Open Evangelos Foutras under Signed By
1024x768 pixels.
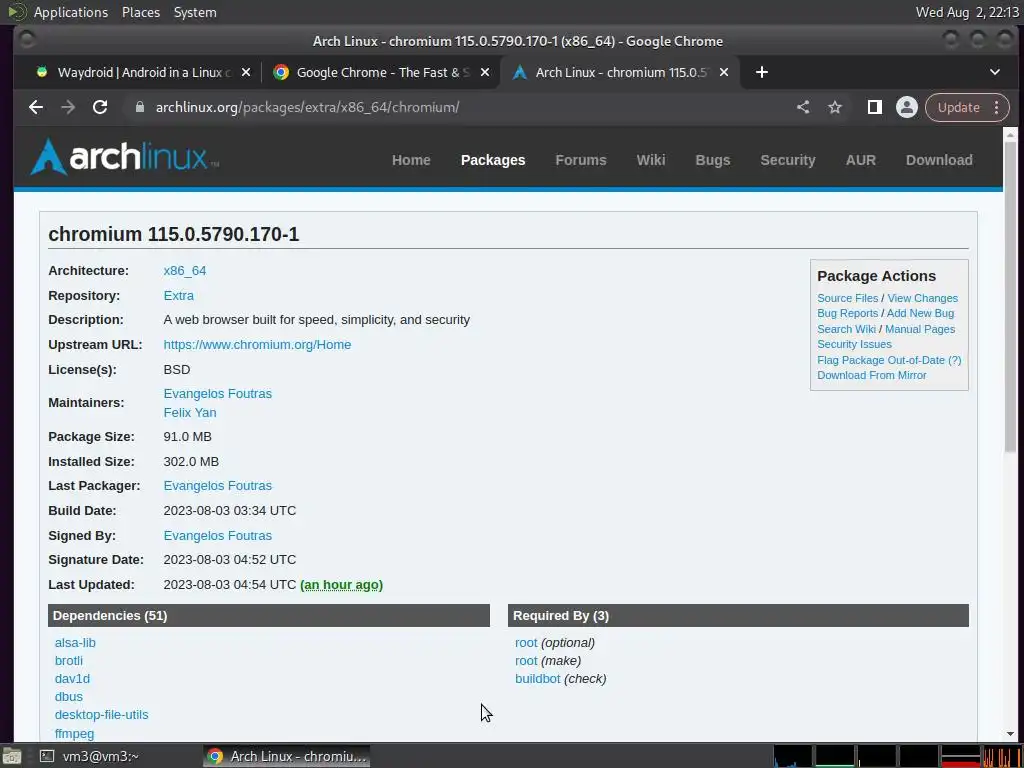point(217,536)
